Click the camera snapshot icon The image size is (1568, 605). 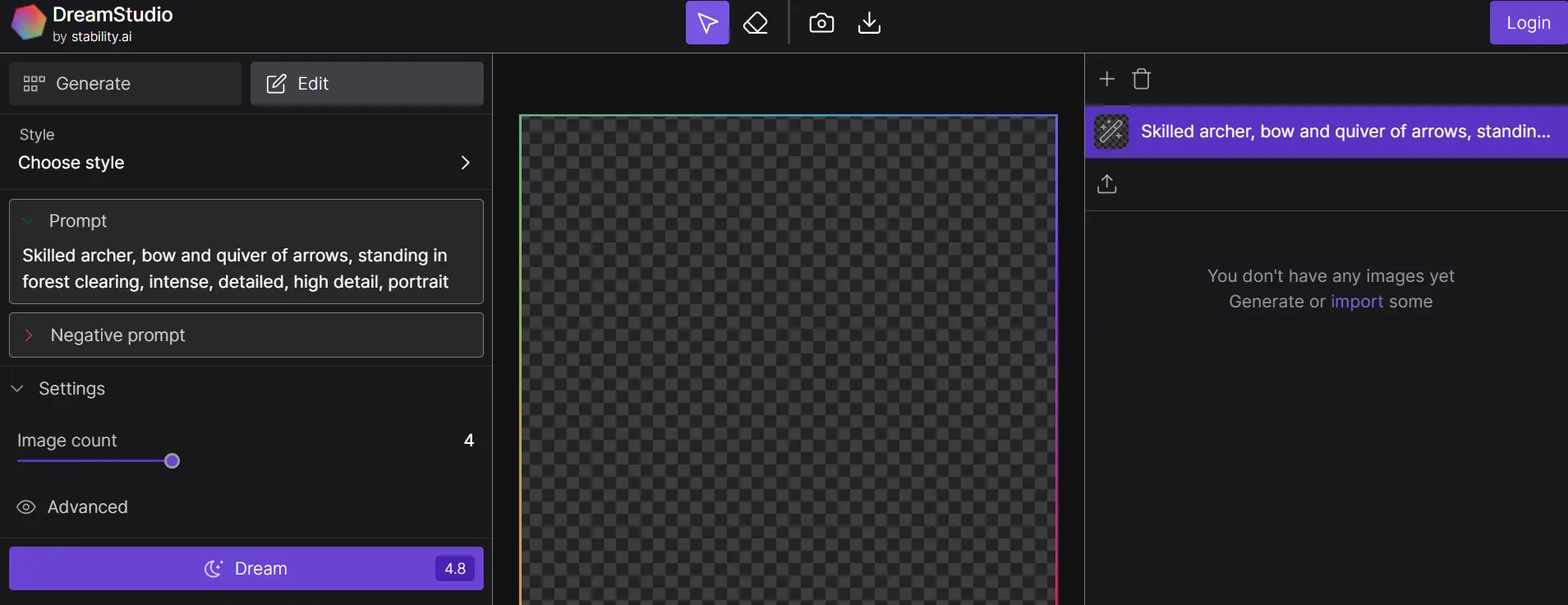click(821, 23)
